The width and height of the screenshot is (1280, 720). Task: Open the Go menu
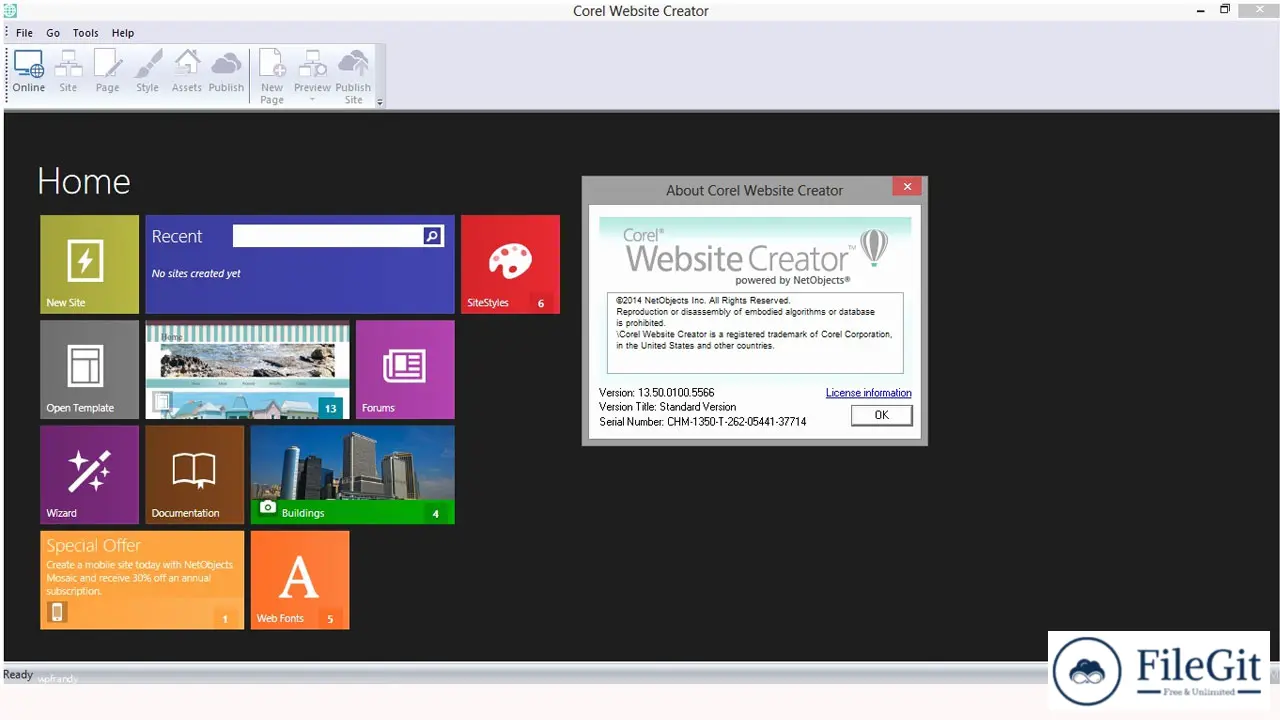(53, 33)
